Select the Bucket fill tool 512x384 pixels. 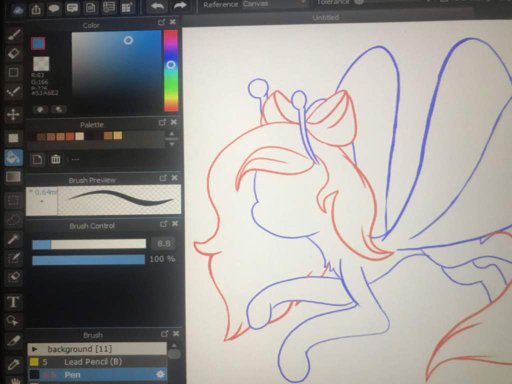pyautogui.click(x=13, y=157)
